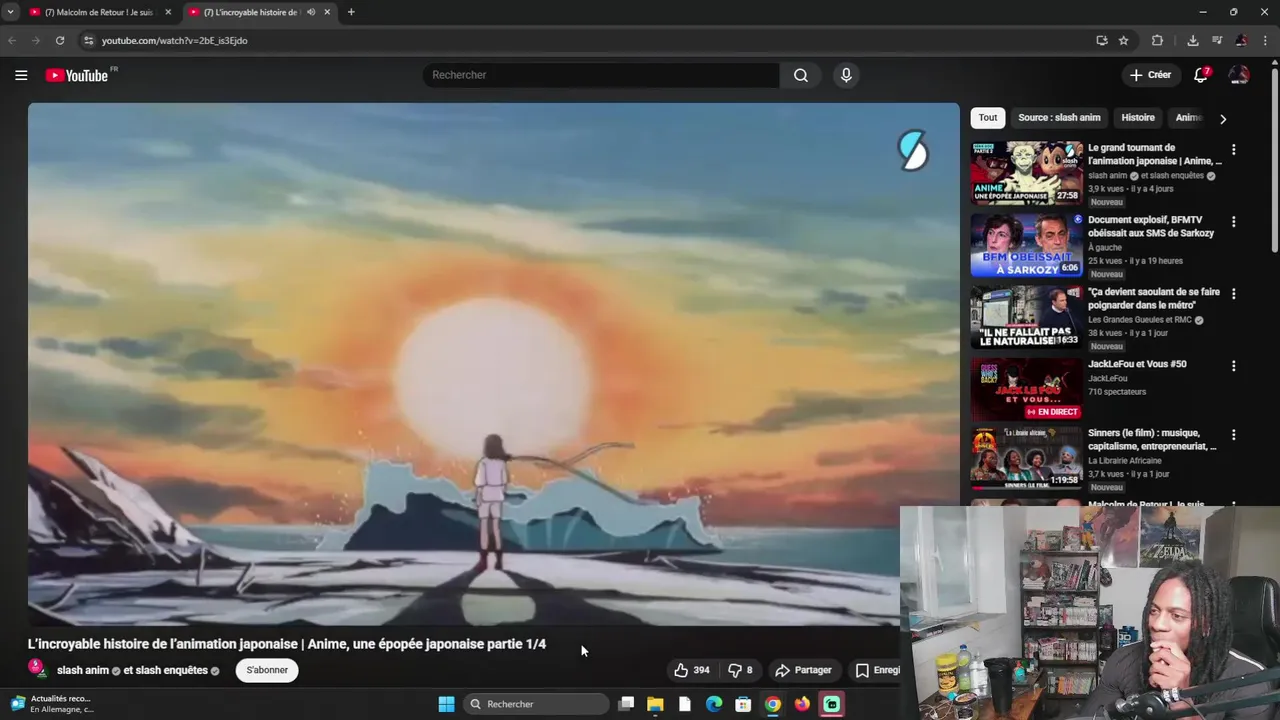Open options for Ça devient saoulant video
The height and width of the screenshot is (720, 1280).
(x=1233, y=294)
